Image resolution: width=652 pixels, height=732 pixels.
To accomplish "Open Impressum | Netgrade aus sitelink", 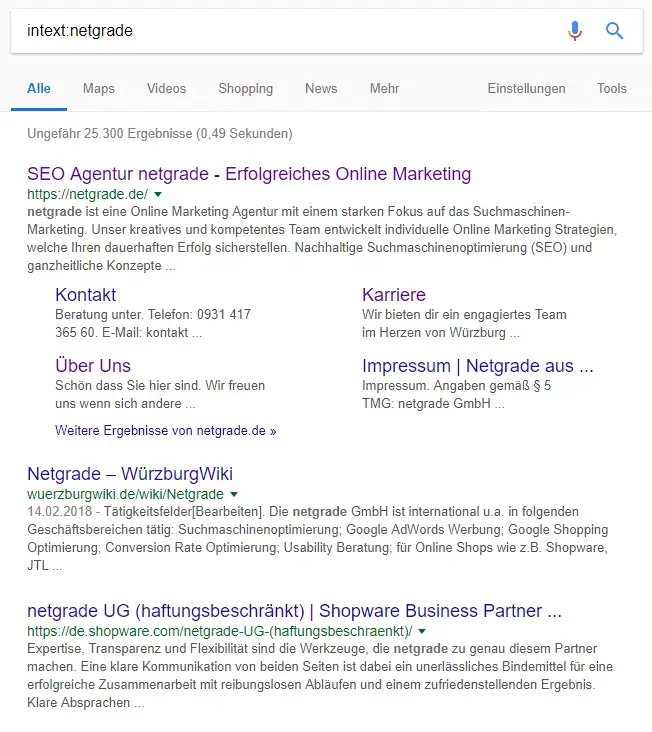I will pos(477,365).
